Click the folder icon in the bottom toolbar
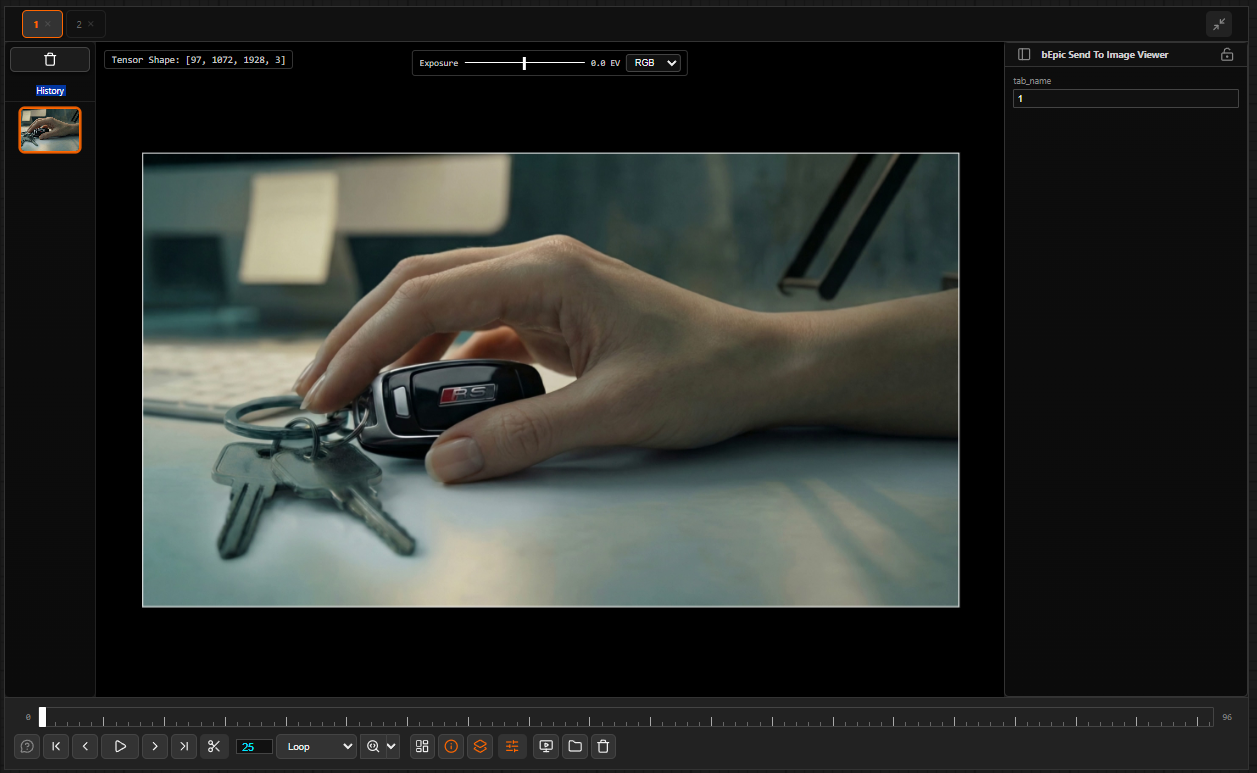 coord(574,746)
